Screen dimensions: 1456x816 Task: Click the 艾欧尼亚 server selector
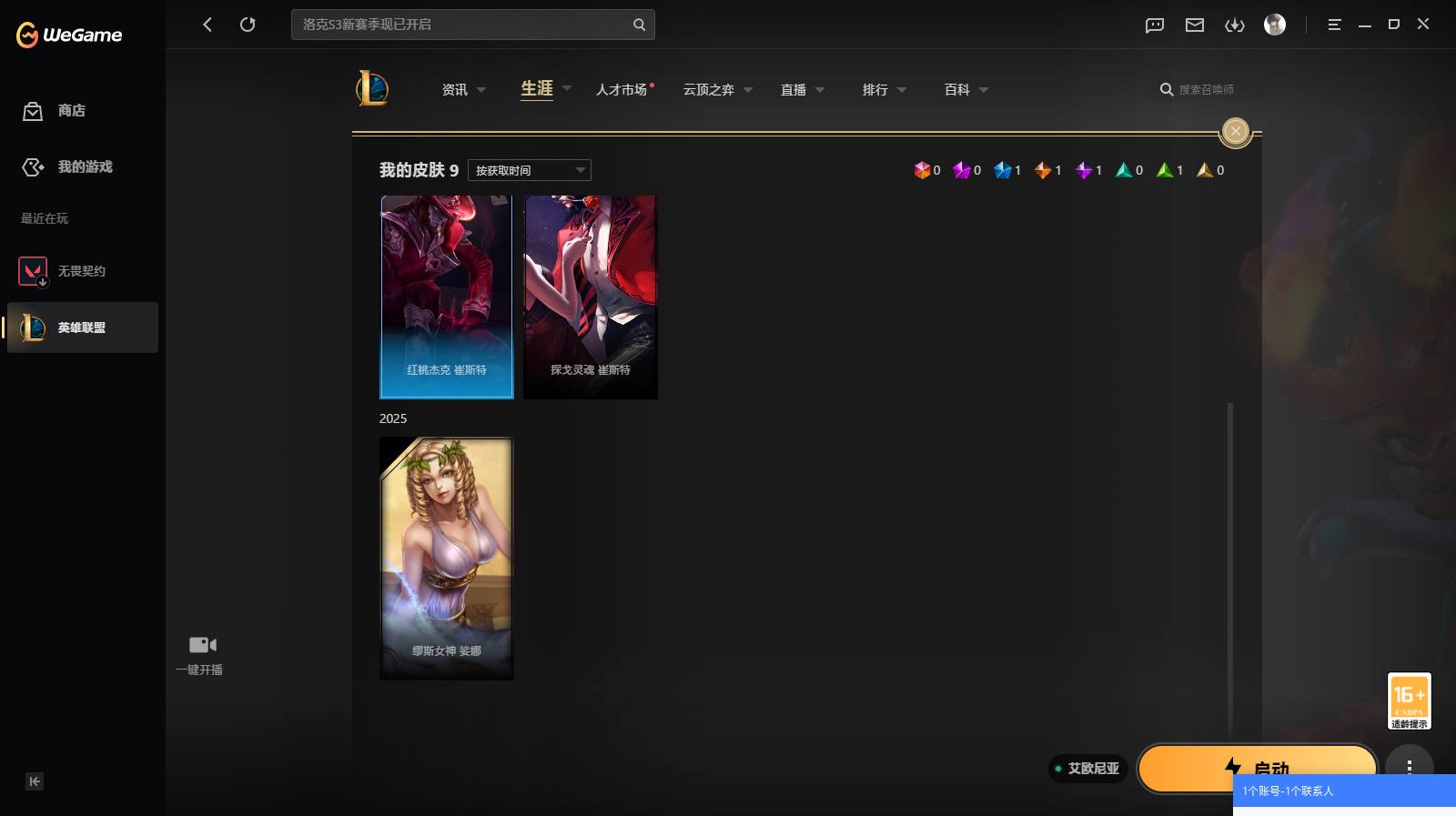[1087, 769]
